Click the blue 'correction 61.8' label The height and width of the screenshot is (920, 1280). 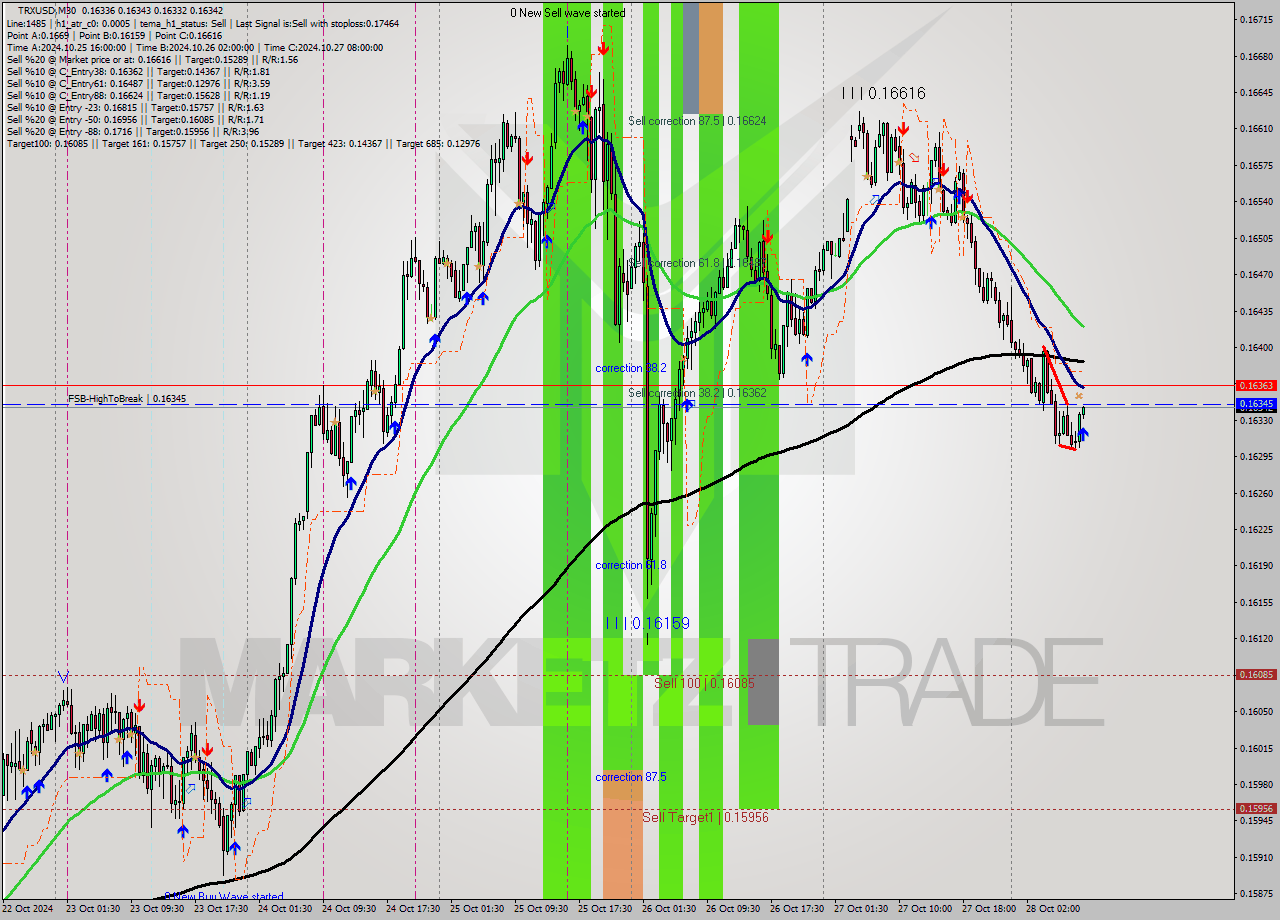630,565
